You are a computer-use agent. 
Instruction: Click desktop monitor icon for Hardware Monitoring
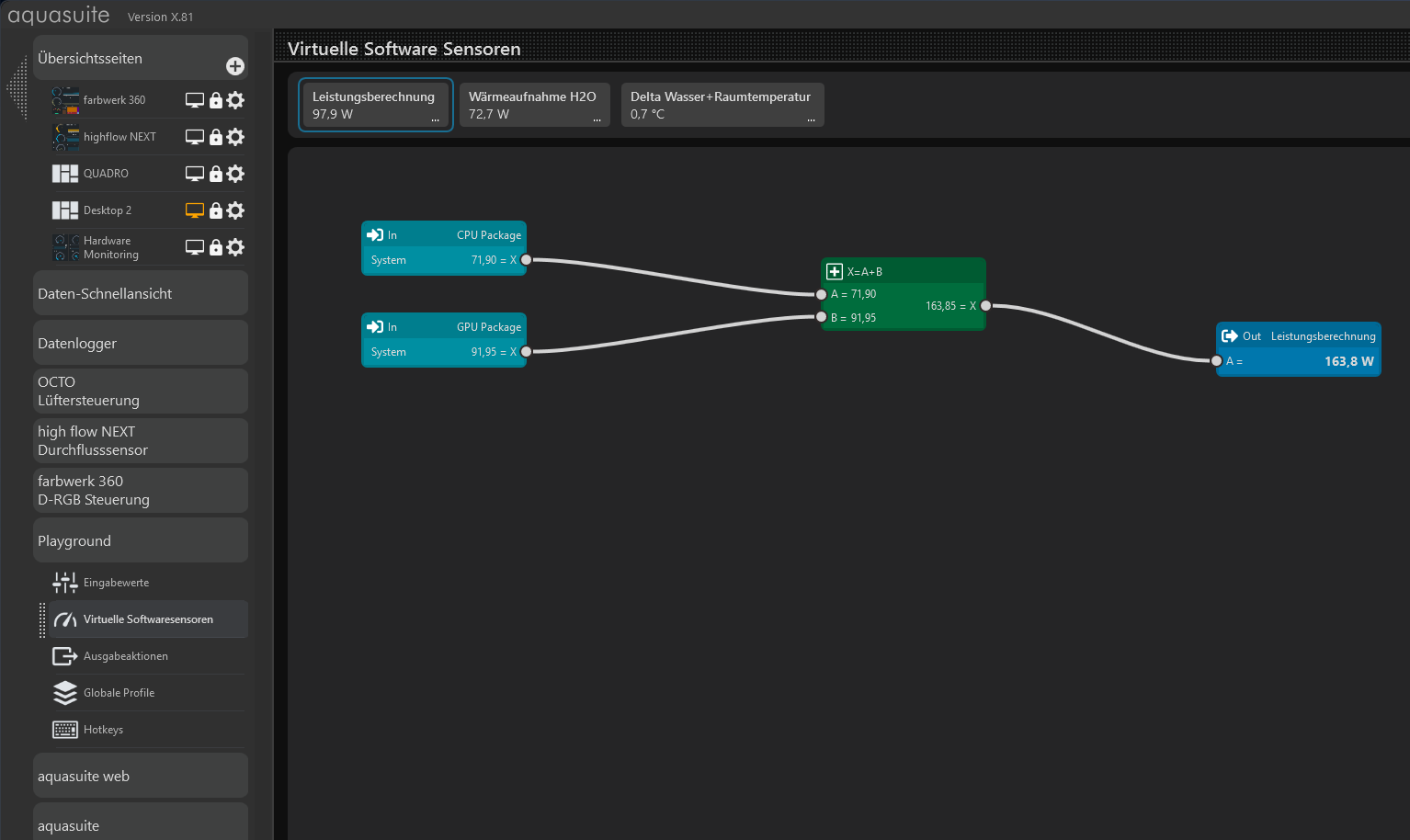[195, 247]
